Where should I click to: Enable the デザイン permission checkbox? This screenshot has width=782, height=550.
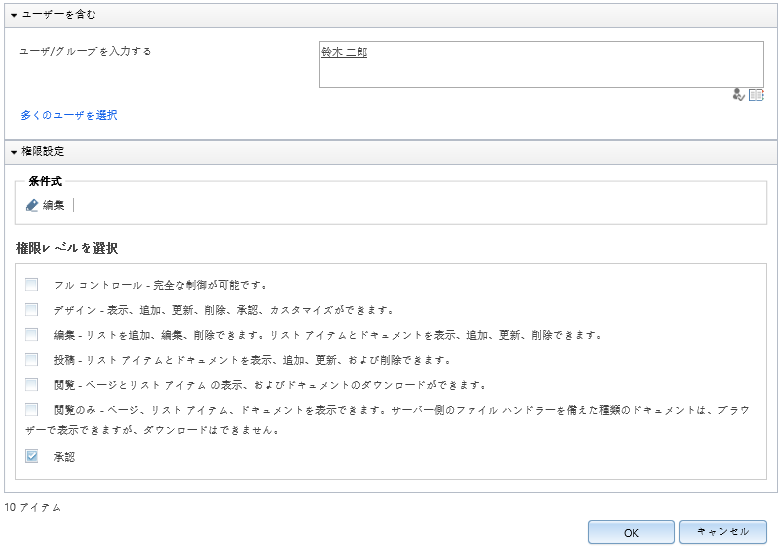coord(31,310)
